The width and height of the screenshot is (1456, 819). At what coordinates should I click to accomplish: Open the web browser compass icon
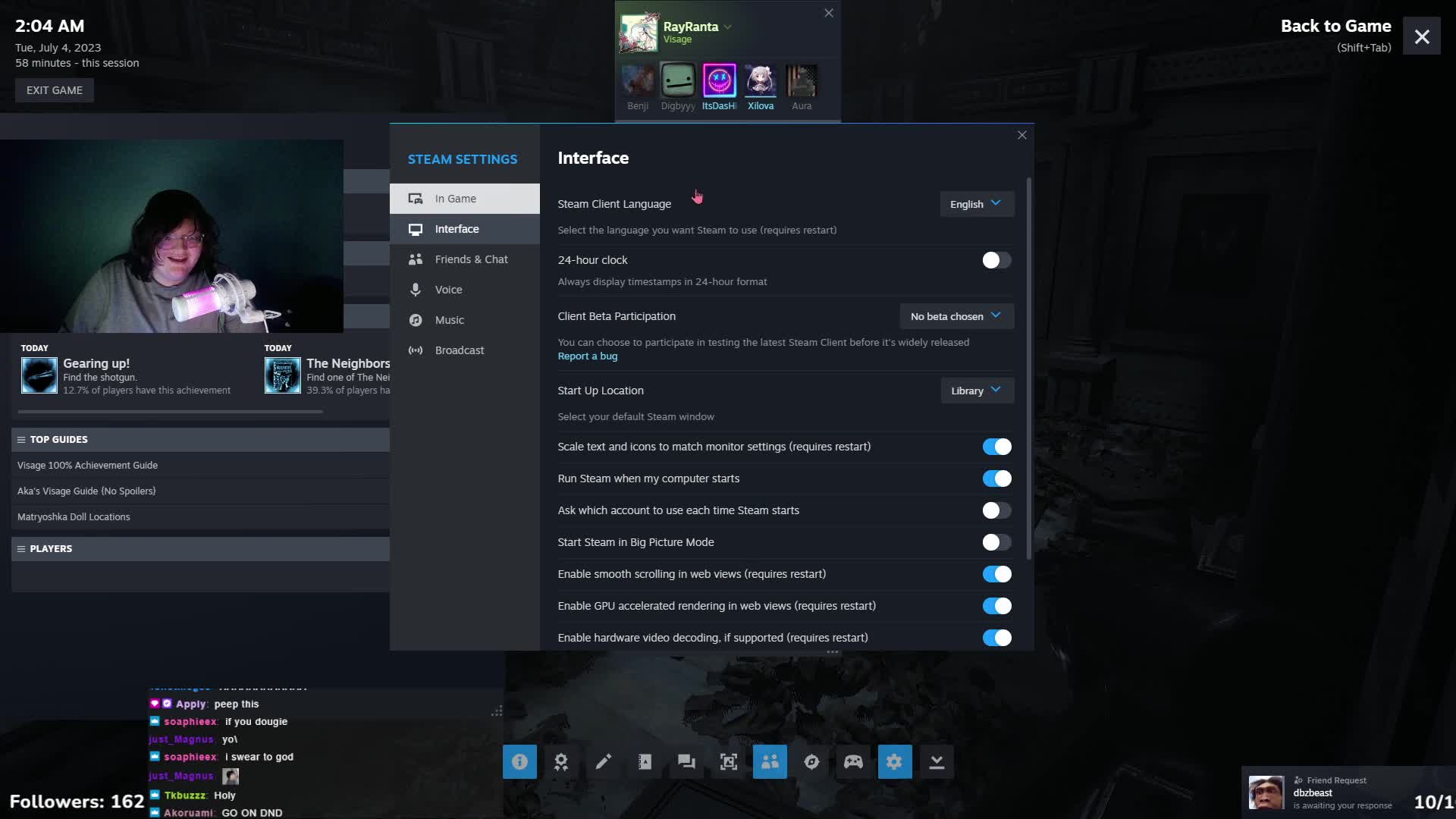[x=811, y=761]
